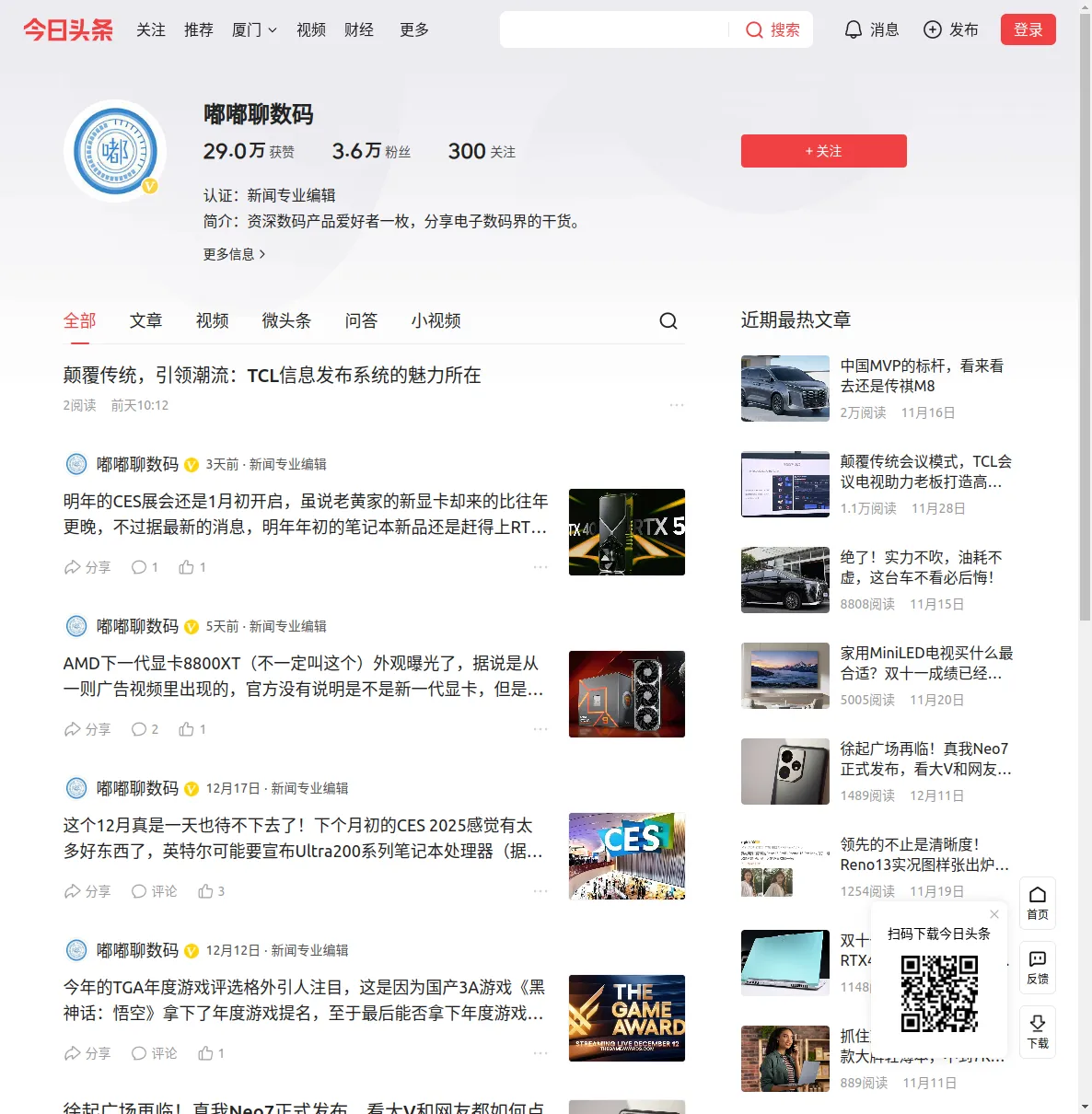Open 财经 in top navigation
Screen dimensions: 1092x1114
(x=359, y=29)
